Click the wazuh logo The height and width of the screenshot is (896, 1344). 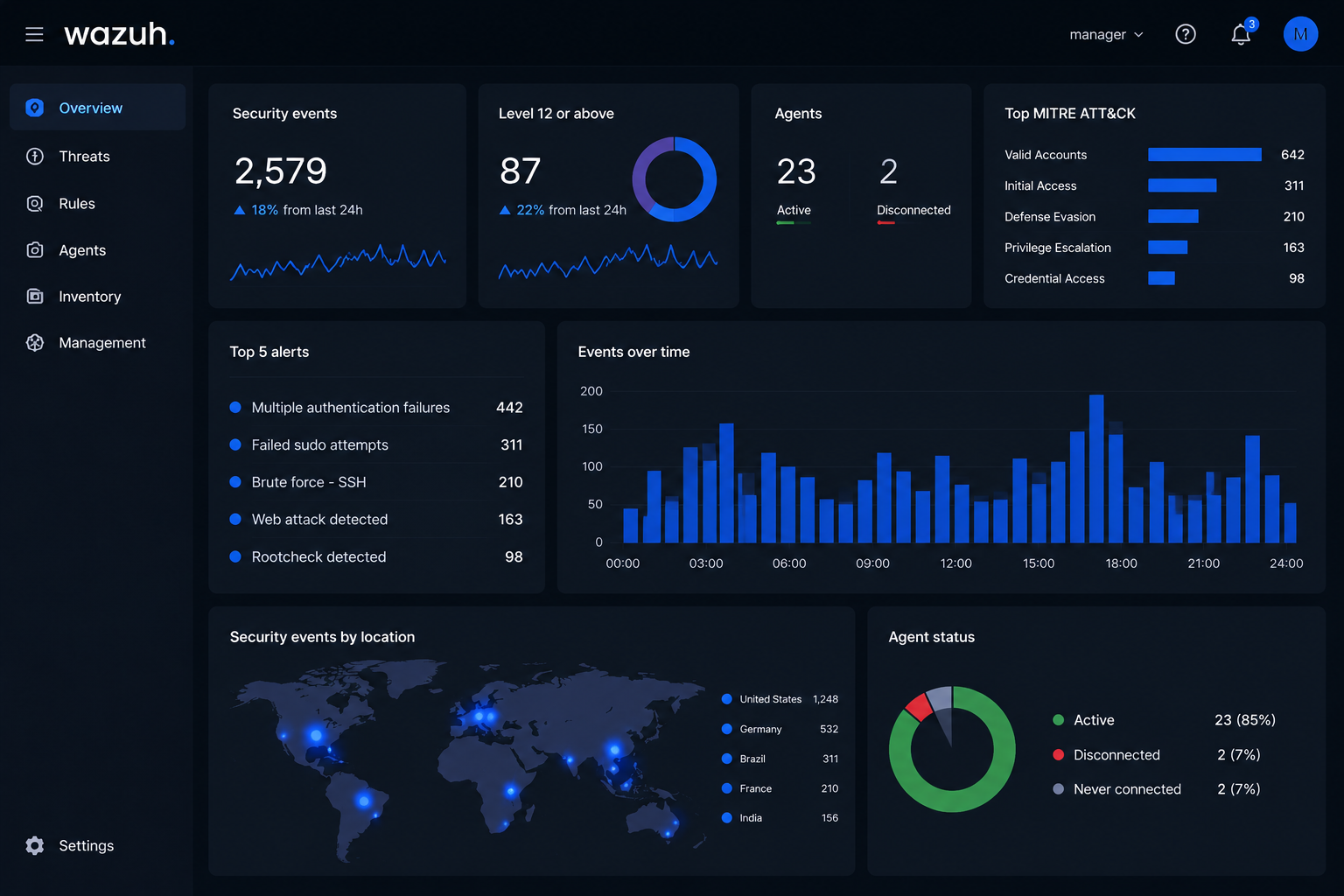(x=120, y=34)
